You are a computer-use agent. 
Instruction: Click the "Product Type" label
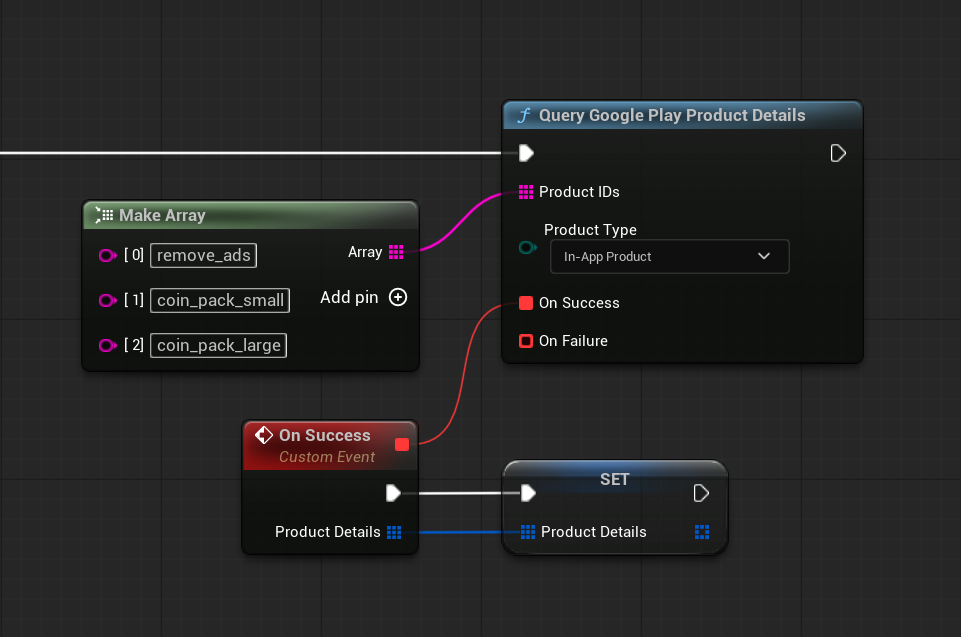pos(590,230)
